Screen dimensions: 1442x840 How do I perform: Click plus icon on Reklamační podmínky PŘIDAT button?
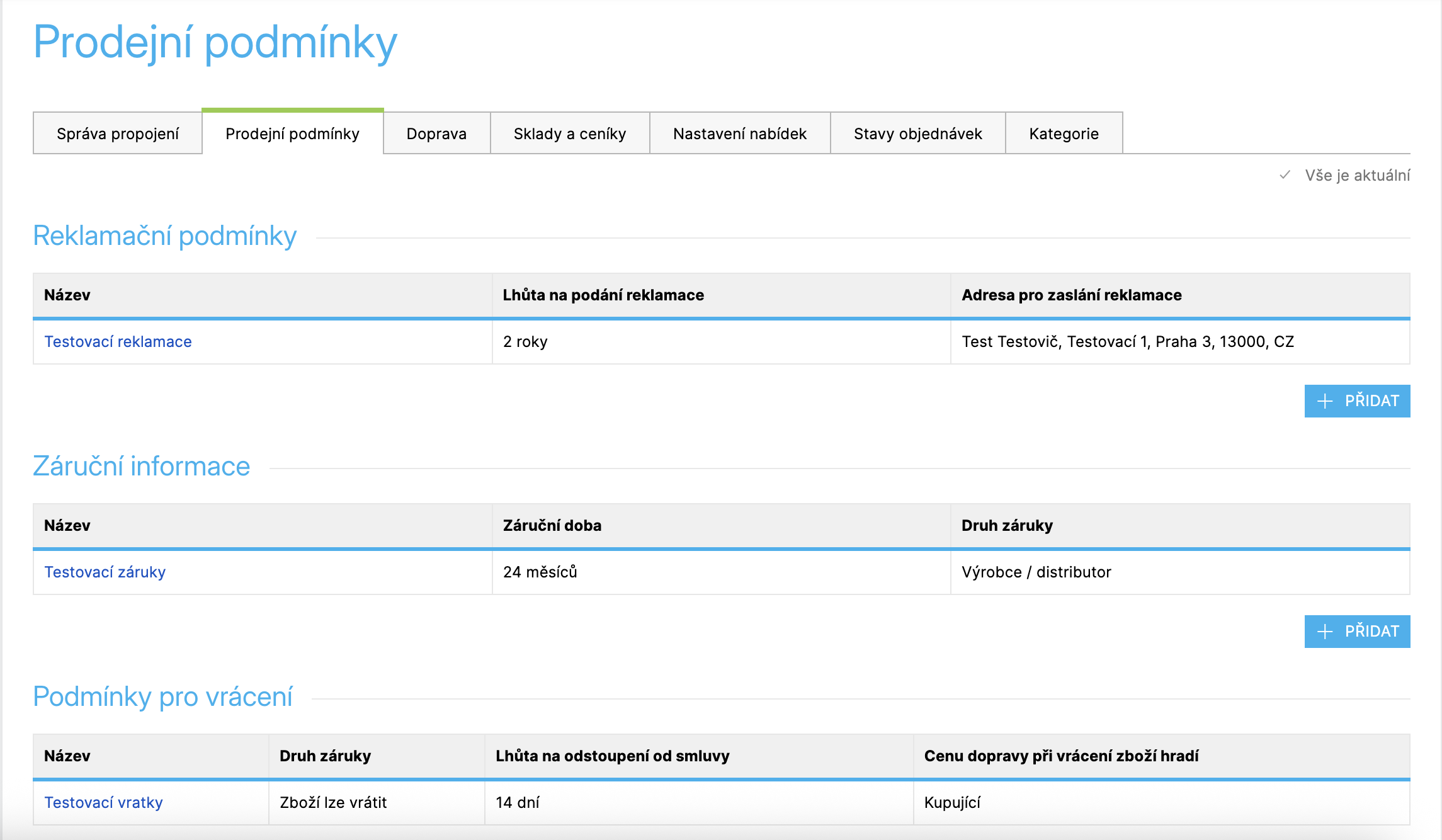coord(1325,401)
